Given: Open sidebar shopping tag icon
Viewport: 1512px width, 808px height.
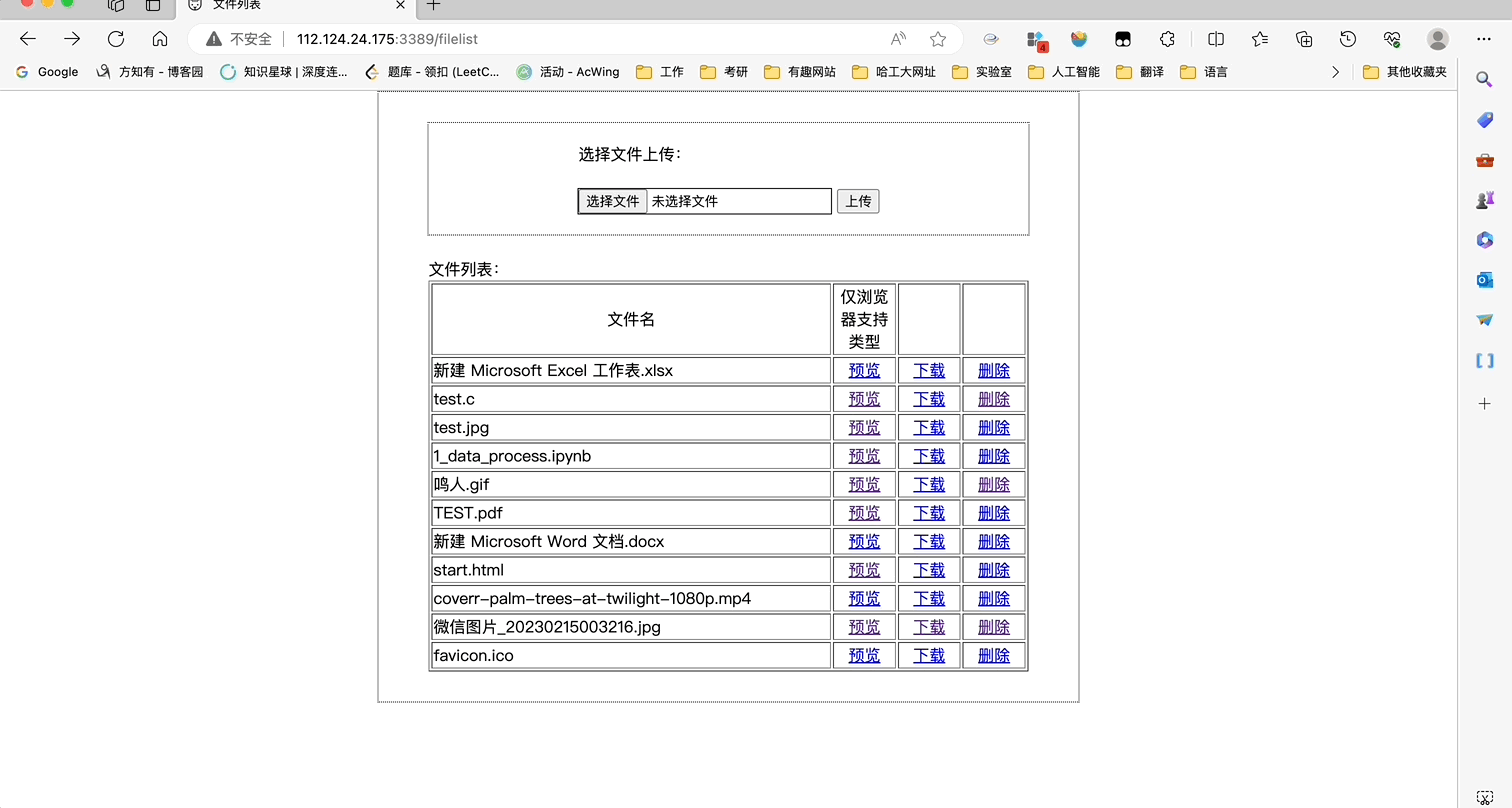Looking at the screenshot, I should point(1485,120).
